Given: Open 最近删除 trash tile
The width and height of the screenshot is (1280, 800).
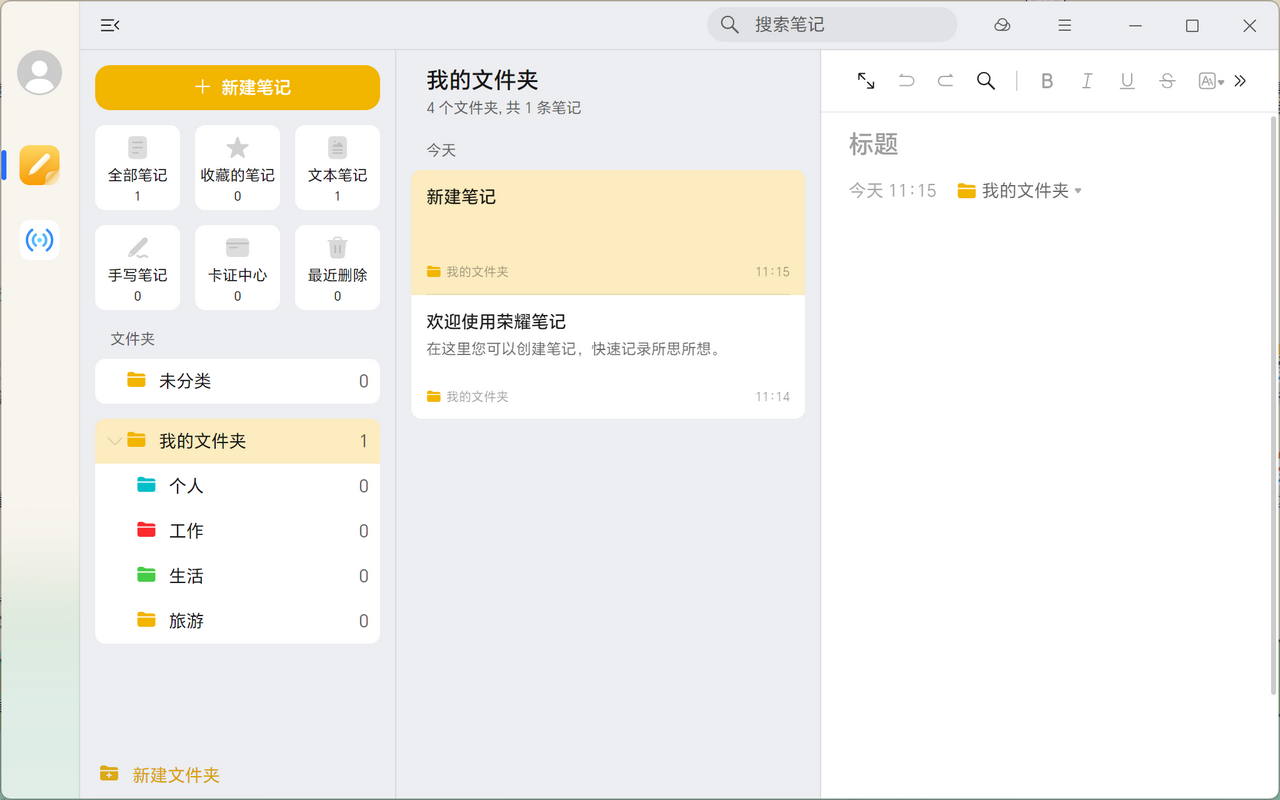Looking at the screenshot, I should click(337, 267).
